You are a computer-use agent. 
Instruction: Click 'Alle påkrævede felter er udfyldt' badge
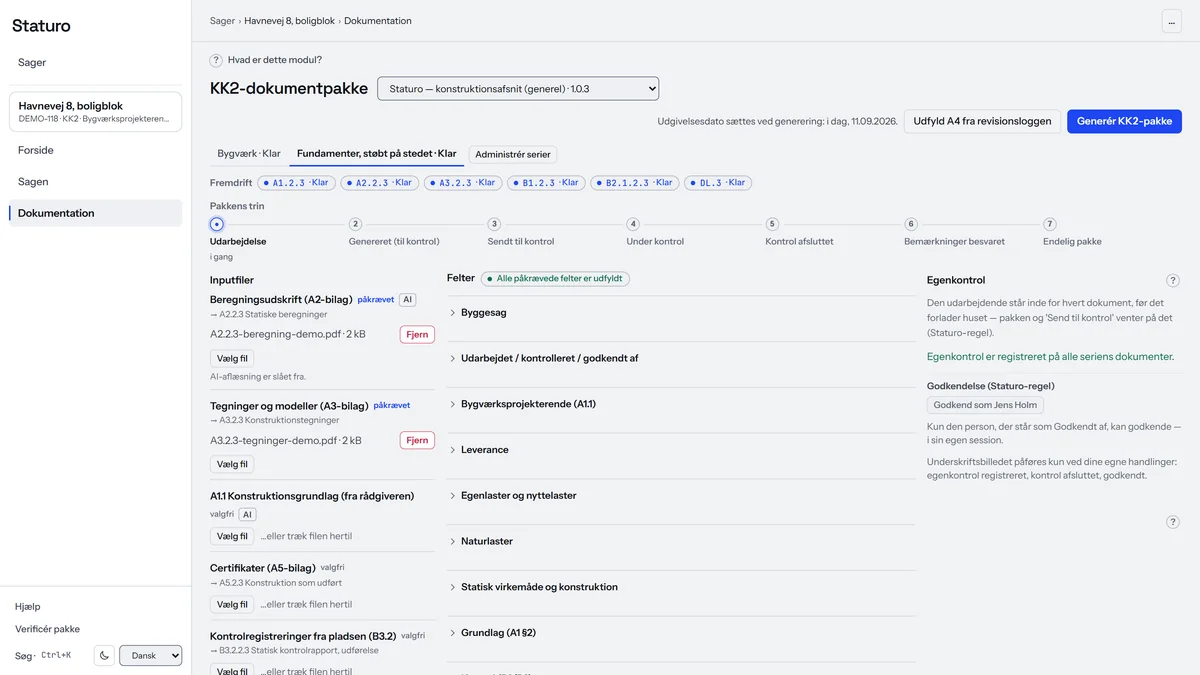(x=556, y=279)
